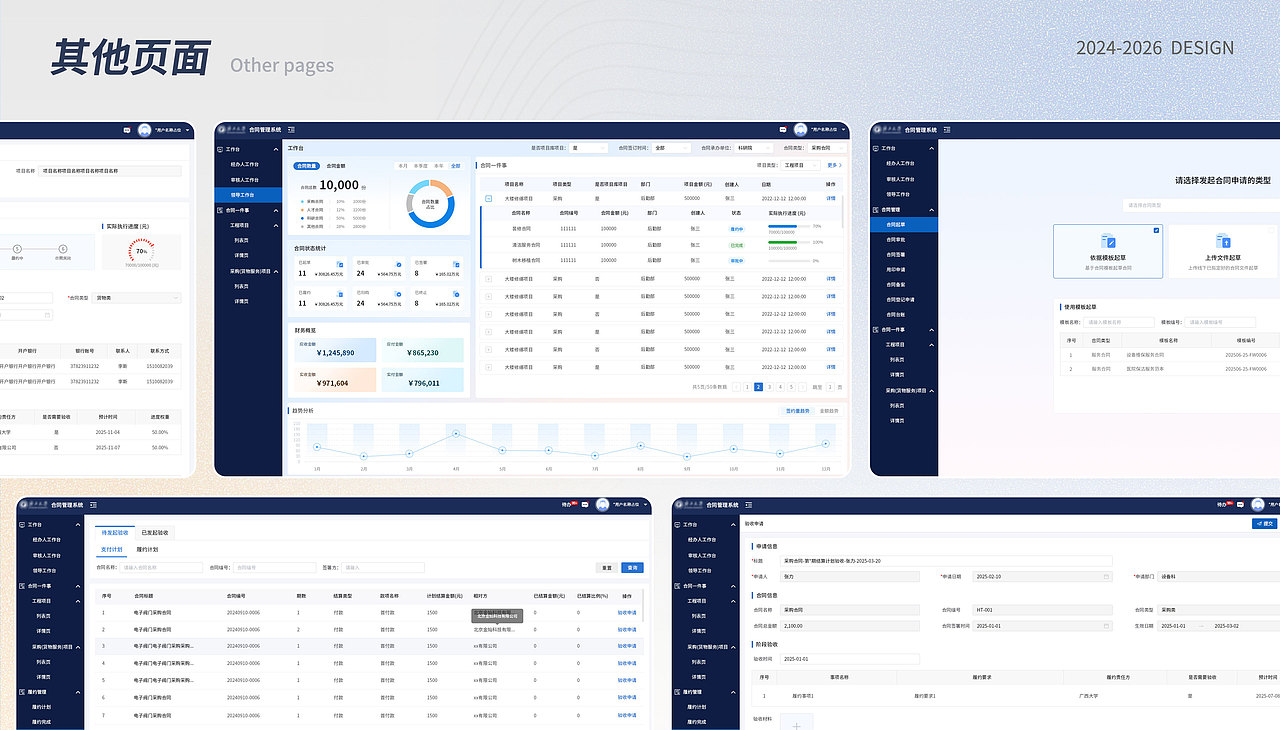The width and height of the screenshot is (1280, 730).
Task: Open the 合同承办单位 dropdown in dashboard
Action: [x=755, y=148]
